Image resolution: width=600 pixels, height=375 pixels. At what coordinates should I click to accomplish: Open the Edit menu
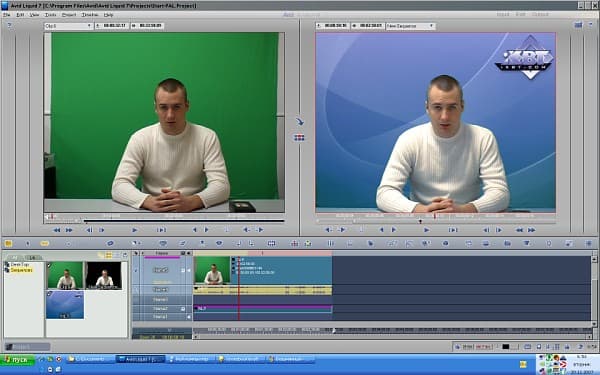click(x=20, y=15)
